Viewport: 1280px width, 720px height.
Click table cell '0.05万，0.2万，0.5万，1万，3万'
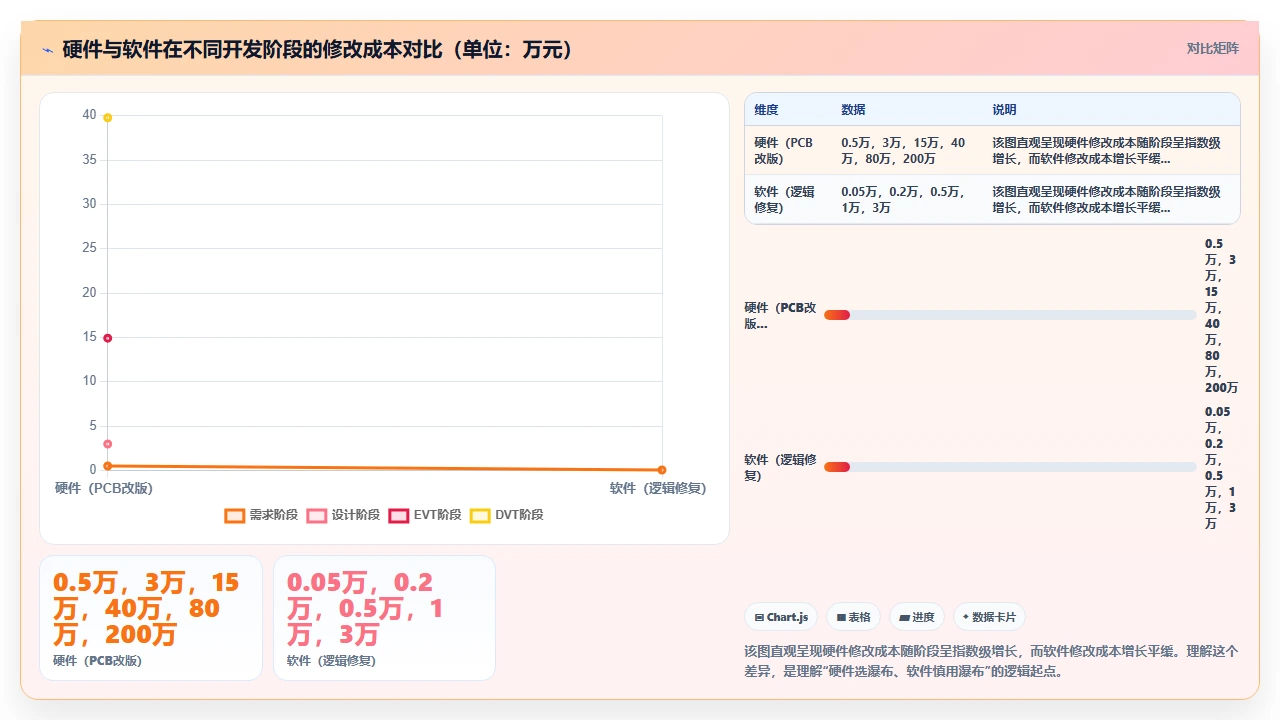[908, 200]
